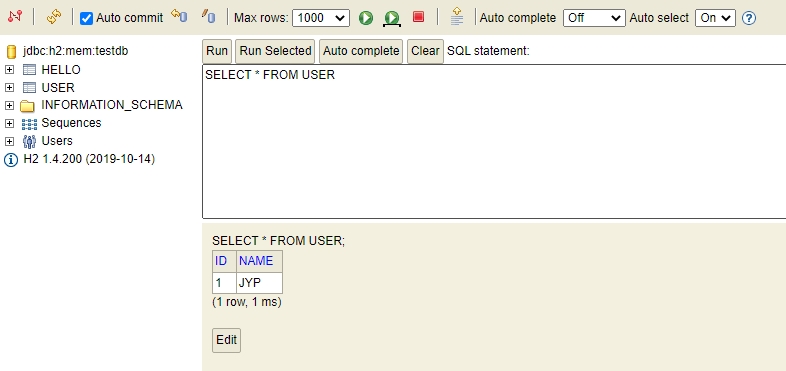Select Sequences in the tree

tap(72, 123)
